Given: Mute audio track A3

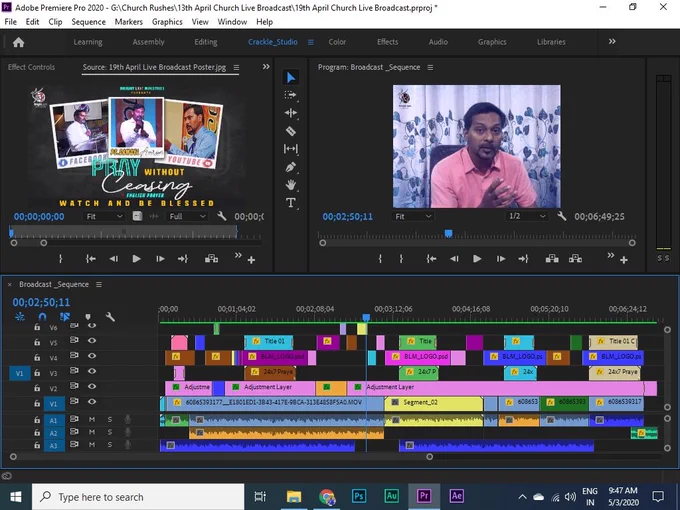Looking at the screenshot, I should coord(92,445).
